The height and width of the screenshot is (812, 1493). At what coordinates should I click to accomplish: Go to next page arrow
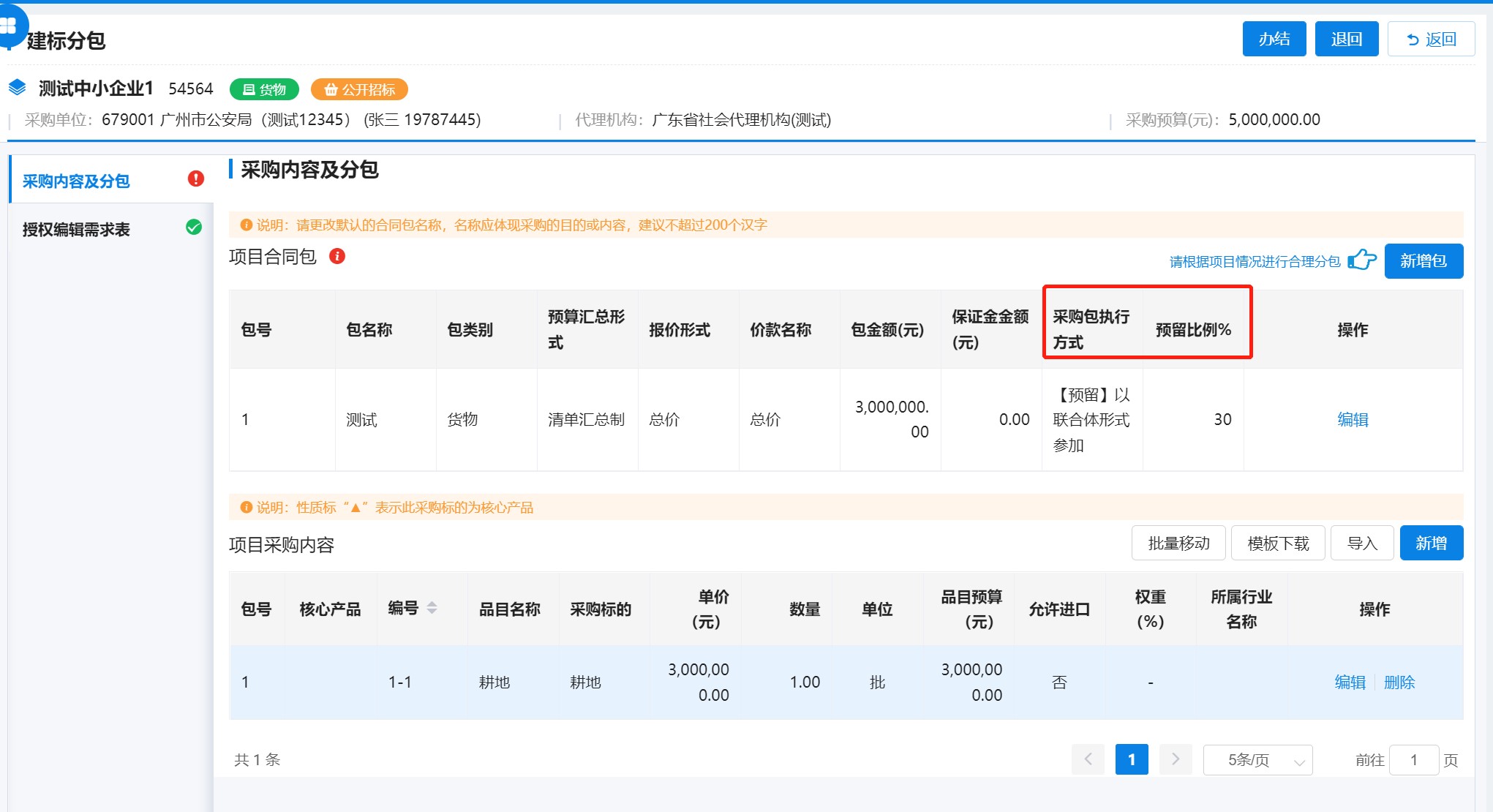point(1175,759)
